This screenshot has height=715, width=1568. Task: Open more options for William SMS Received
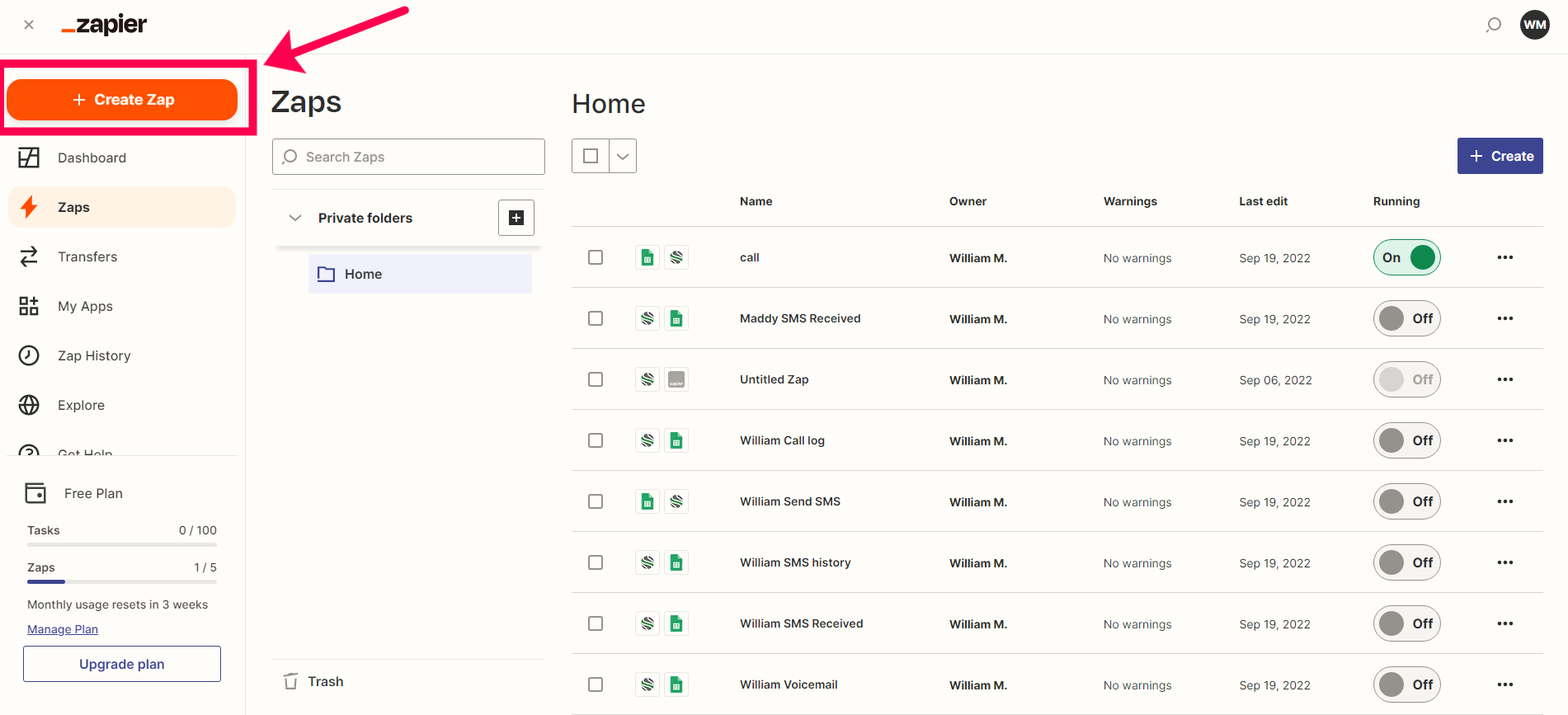pyautogui.click(x=1505, y=623)
